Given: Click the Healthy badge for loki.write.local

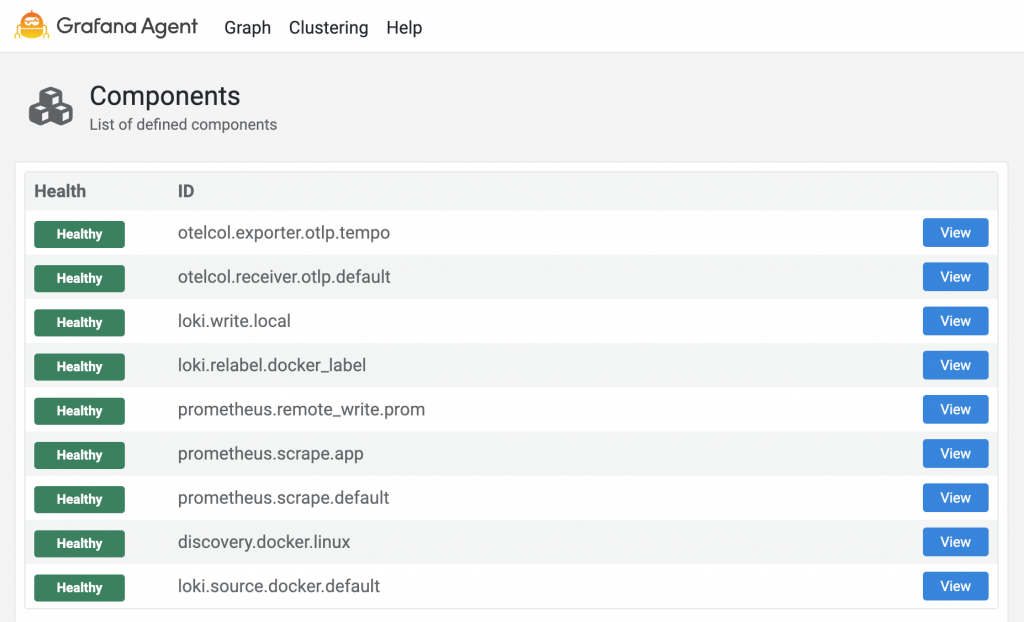Looking at the screenshot, I should point(79,322).
